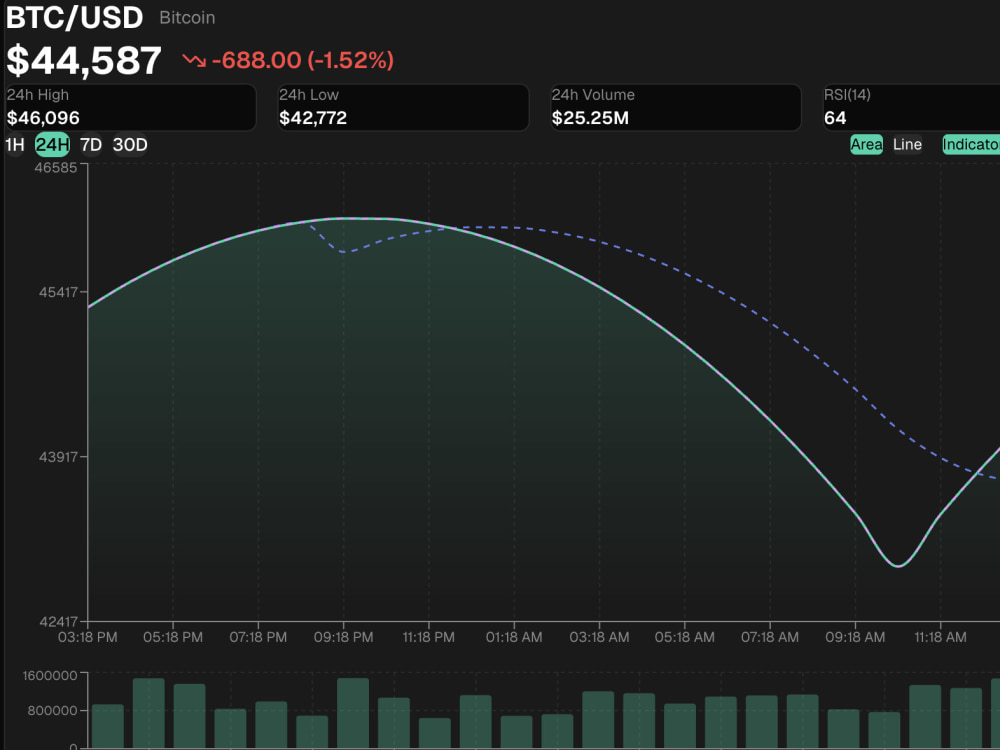The height and width of the screenshot is (750, 1000).
Task: Click the 45417 y-axis label
Action: tap(57, 293)
